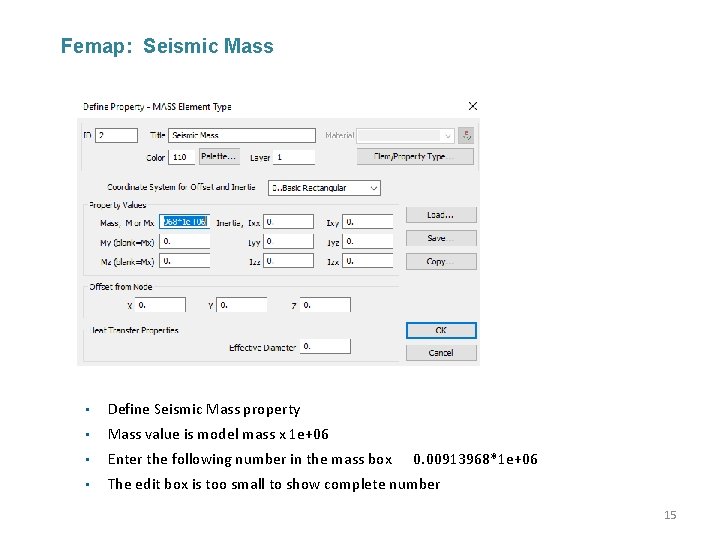The image size is (720, 540).
Task: Click the Layer input field
Action: tap(294, 157)
